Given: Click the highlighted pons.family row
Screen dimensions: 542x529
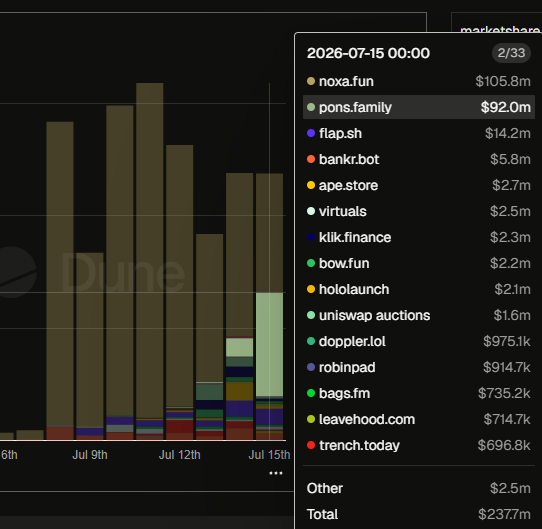Looking at the screenshot, I should pyautogui.click(x=419, y=107).
